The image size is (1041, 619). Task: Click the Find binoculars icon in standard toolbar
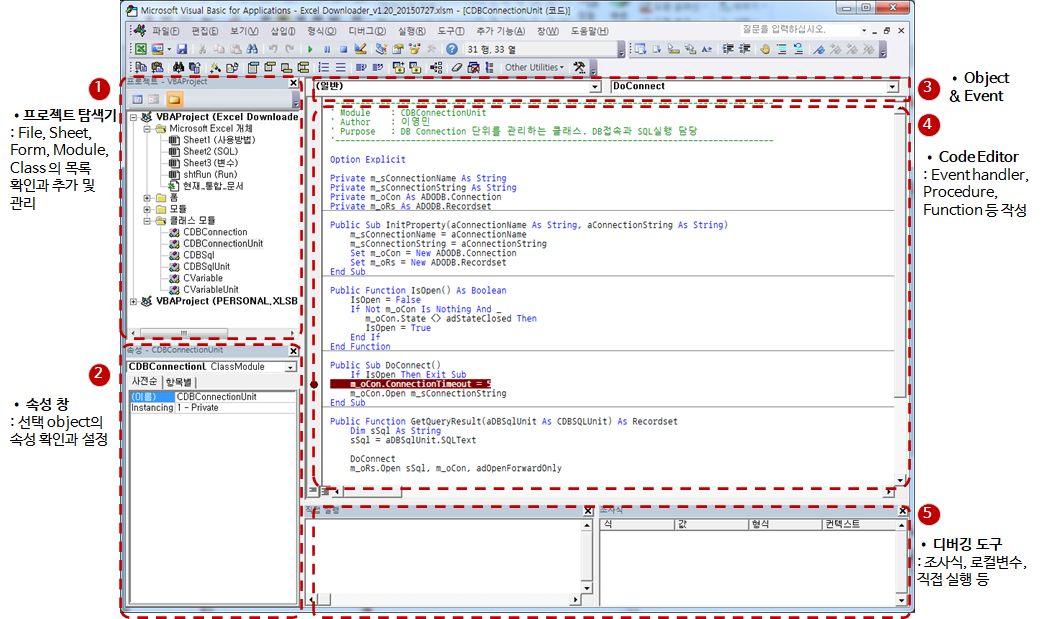252,49
